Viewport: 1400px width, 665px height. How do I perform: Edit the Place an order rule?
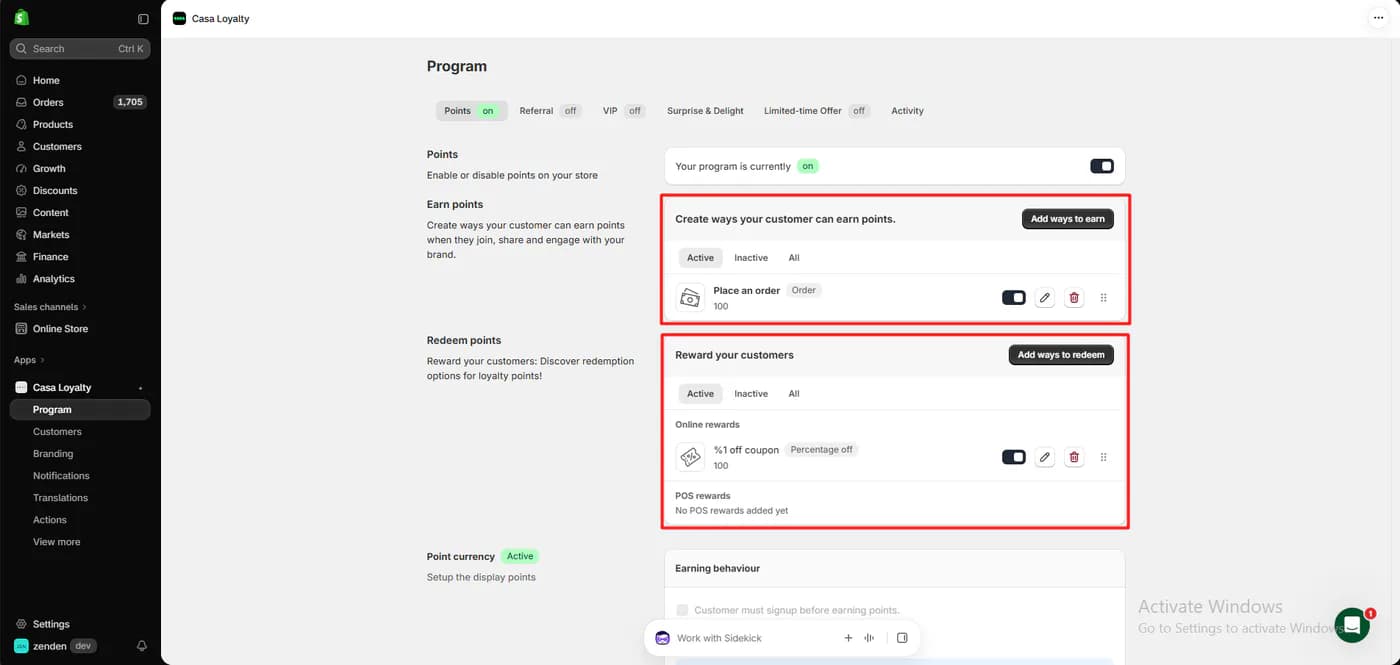1044,297
